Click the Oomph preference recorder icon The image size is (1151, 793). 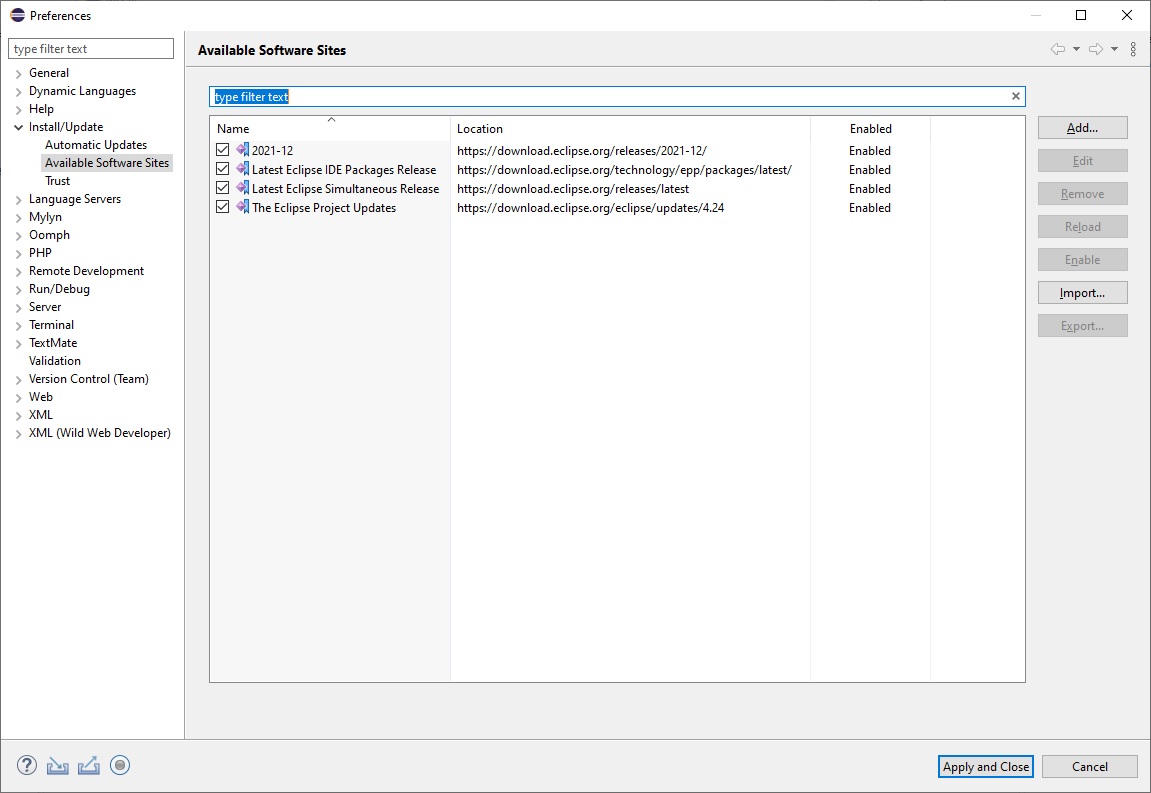tap(120, 765)
